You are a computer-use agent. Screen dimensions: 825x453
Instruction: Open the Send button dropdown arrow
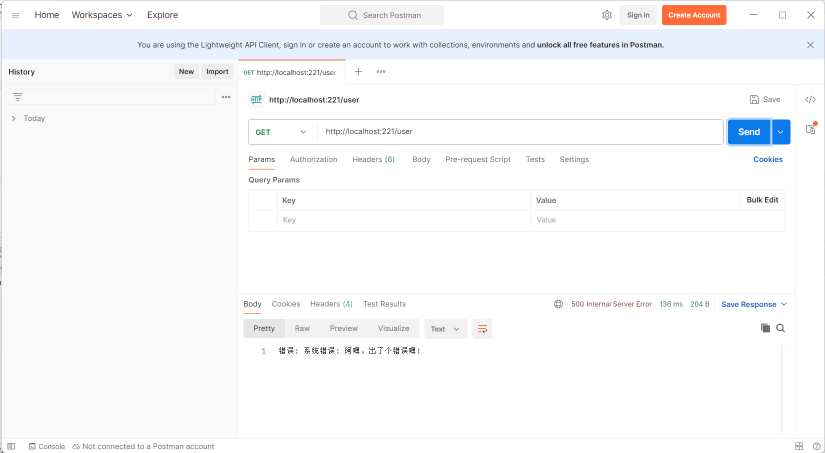(781, 132)
